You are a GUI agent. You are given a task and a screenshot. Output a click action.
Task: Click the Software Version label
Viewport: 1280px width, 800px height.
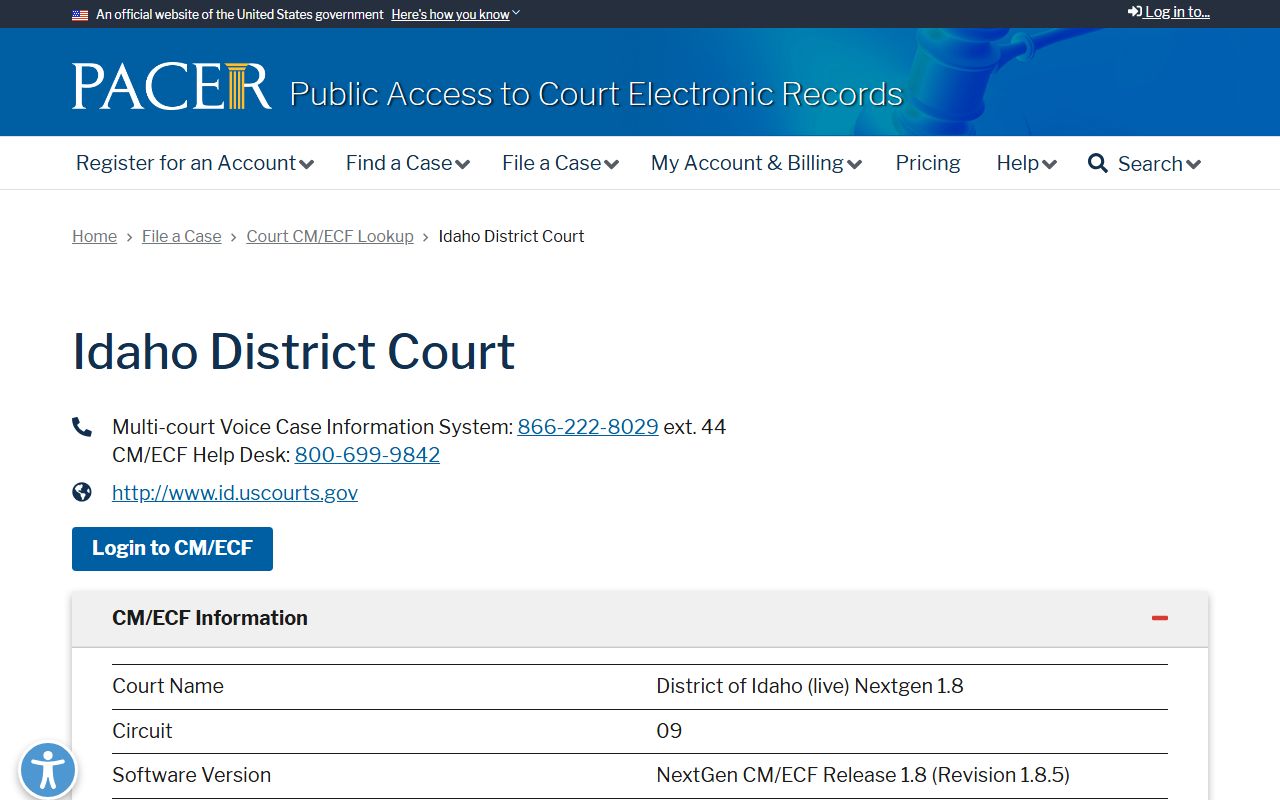(x=191, y=775)
